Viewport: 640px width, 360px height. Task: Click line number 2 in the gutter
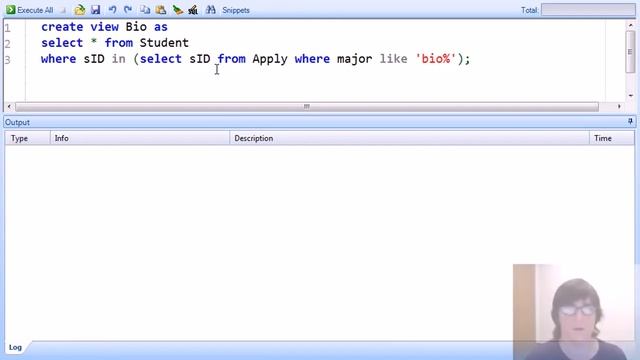coord(7,44)
